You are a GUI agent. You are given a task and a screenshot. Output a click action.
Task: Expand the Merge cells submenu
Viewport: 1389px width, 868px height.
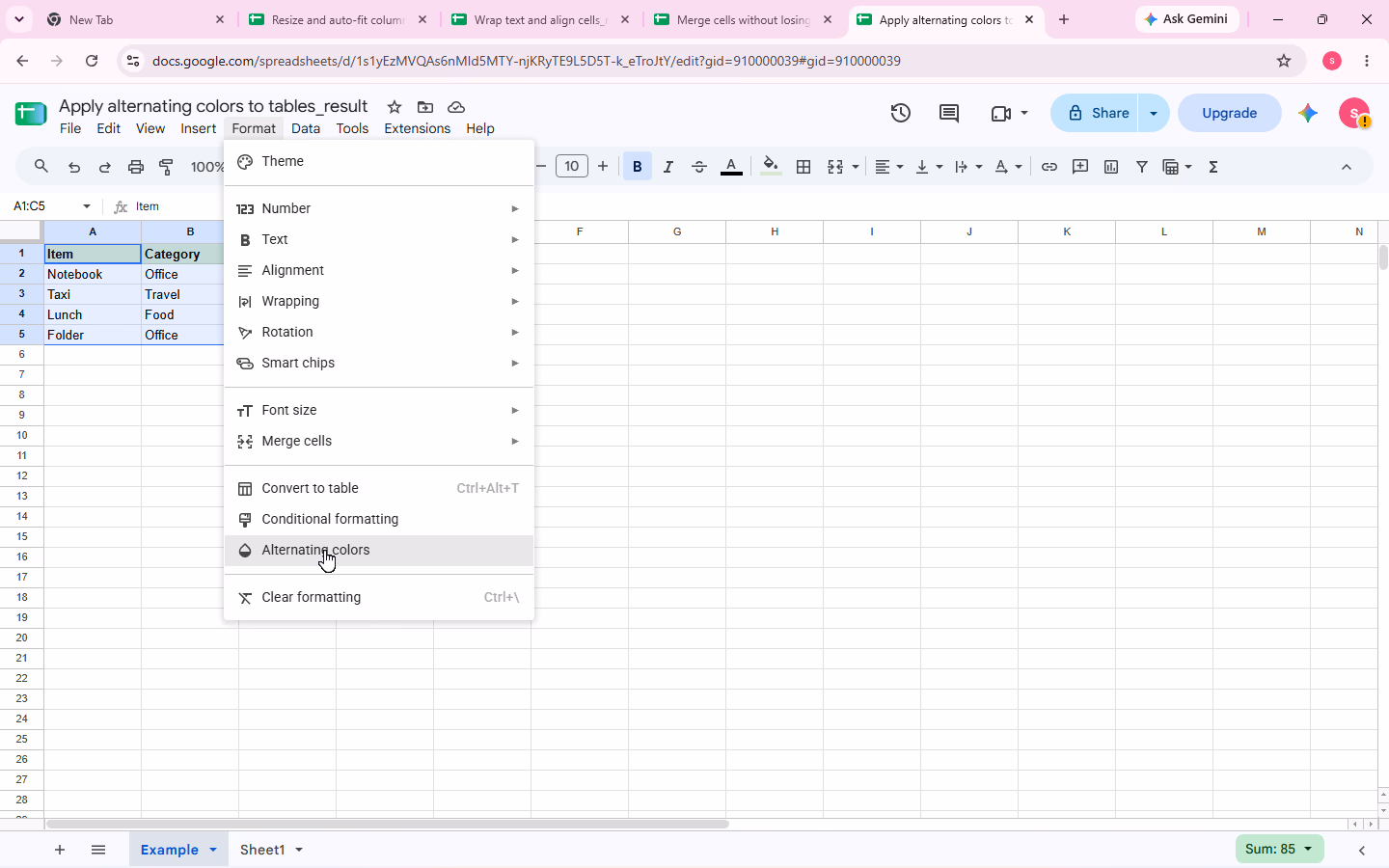point(379,441)
